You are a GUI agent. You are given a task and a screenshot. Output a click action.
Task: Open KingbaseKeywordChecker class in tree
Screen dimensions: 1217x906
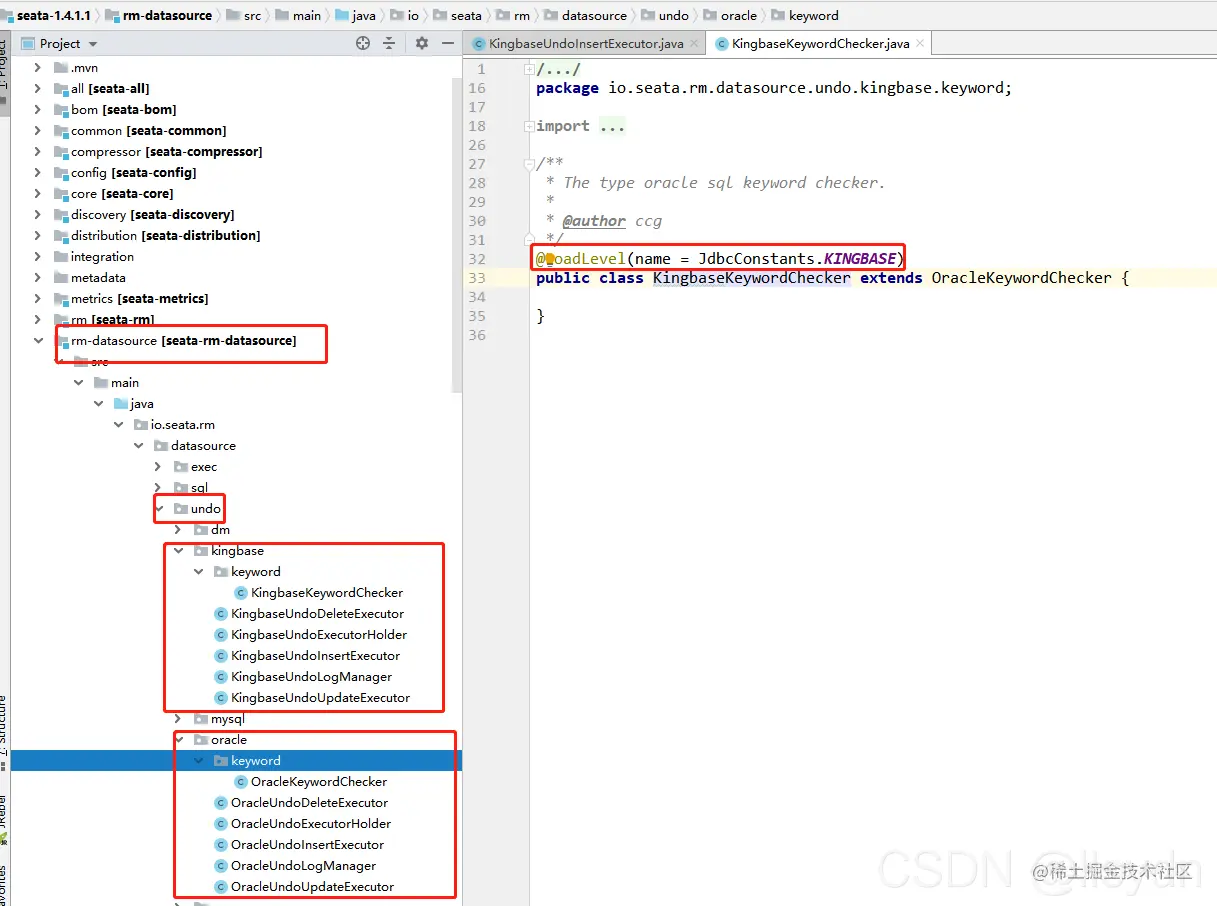327,593
